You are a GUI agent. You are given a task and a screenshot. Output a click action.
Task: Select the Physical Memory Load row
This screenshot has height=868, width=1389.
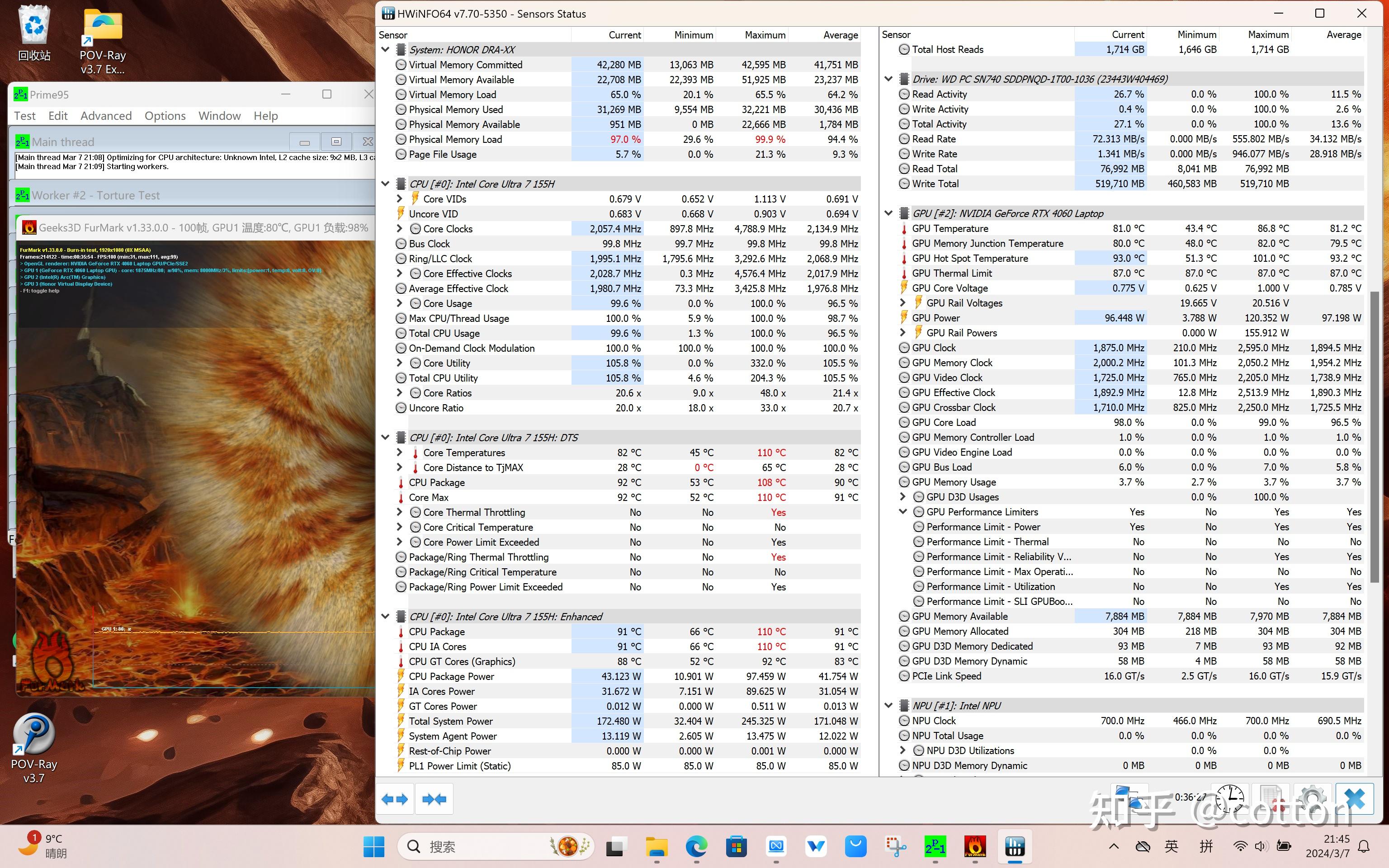(x=627, y=139)
